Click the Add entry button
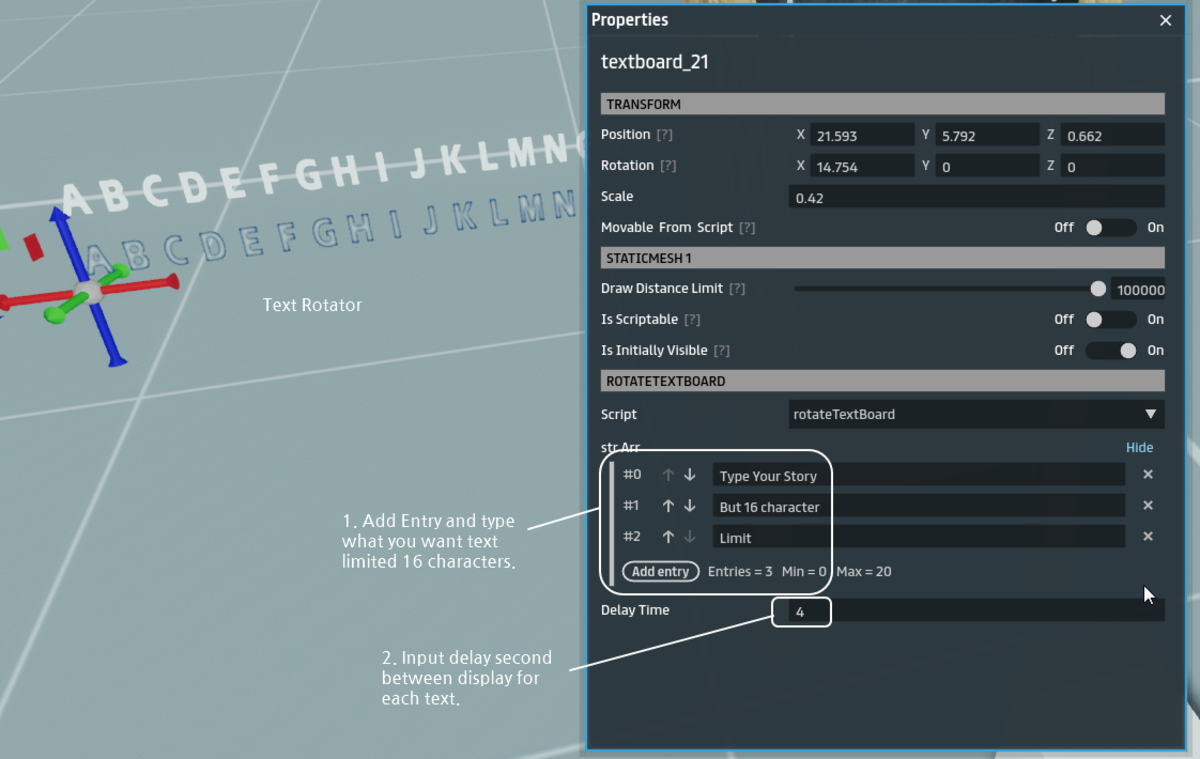 (x=659, y=571)
